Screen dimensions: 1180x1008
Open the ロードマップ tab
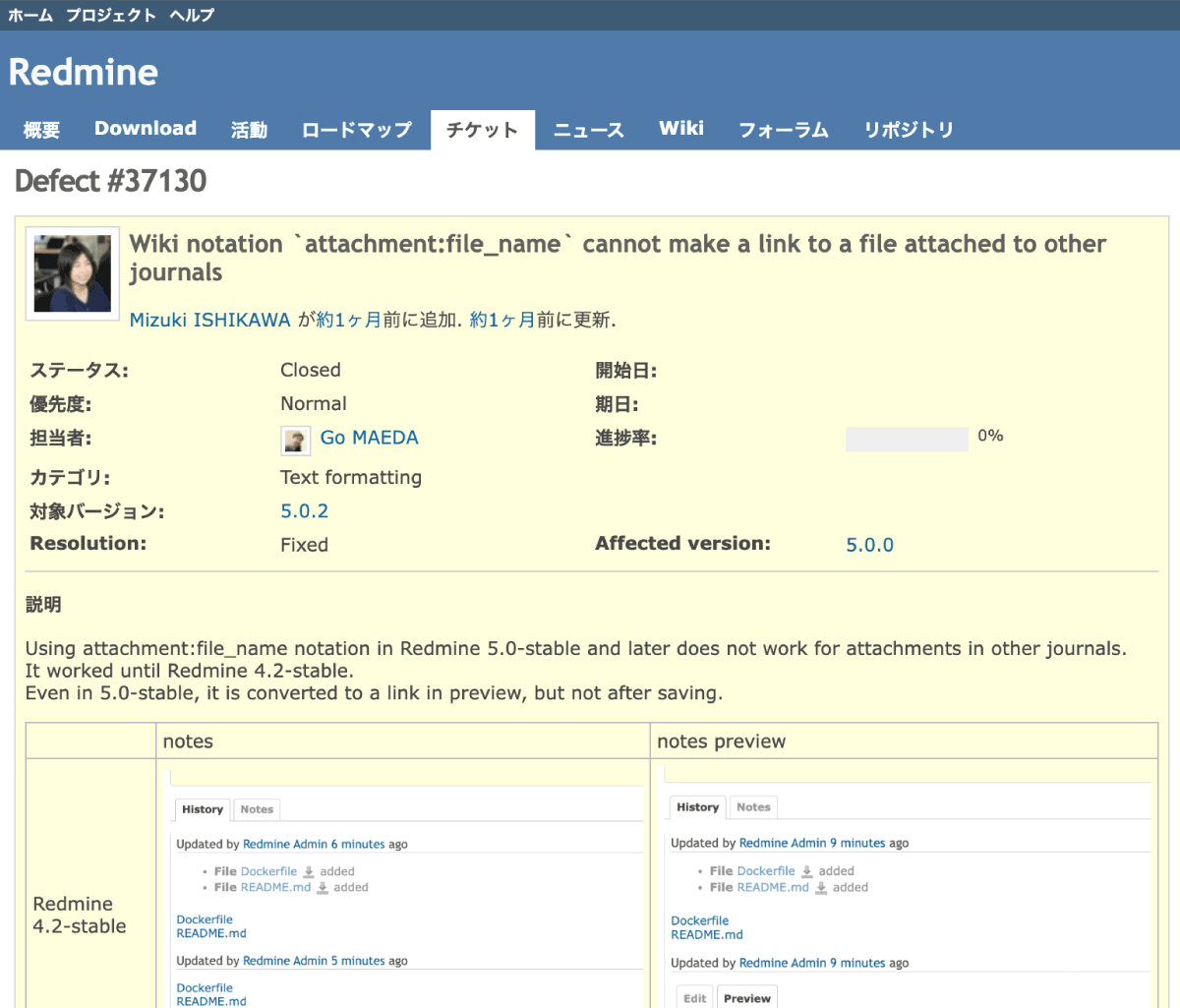(357, 130)
